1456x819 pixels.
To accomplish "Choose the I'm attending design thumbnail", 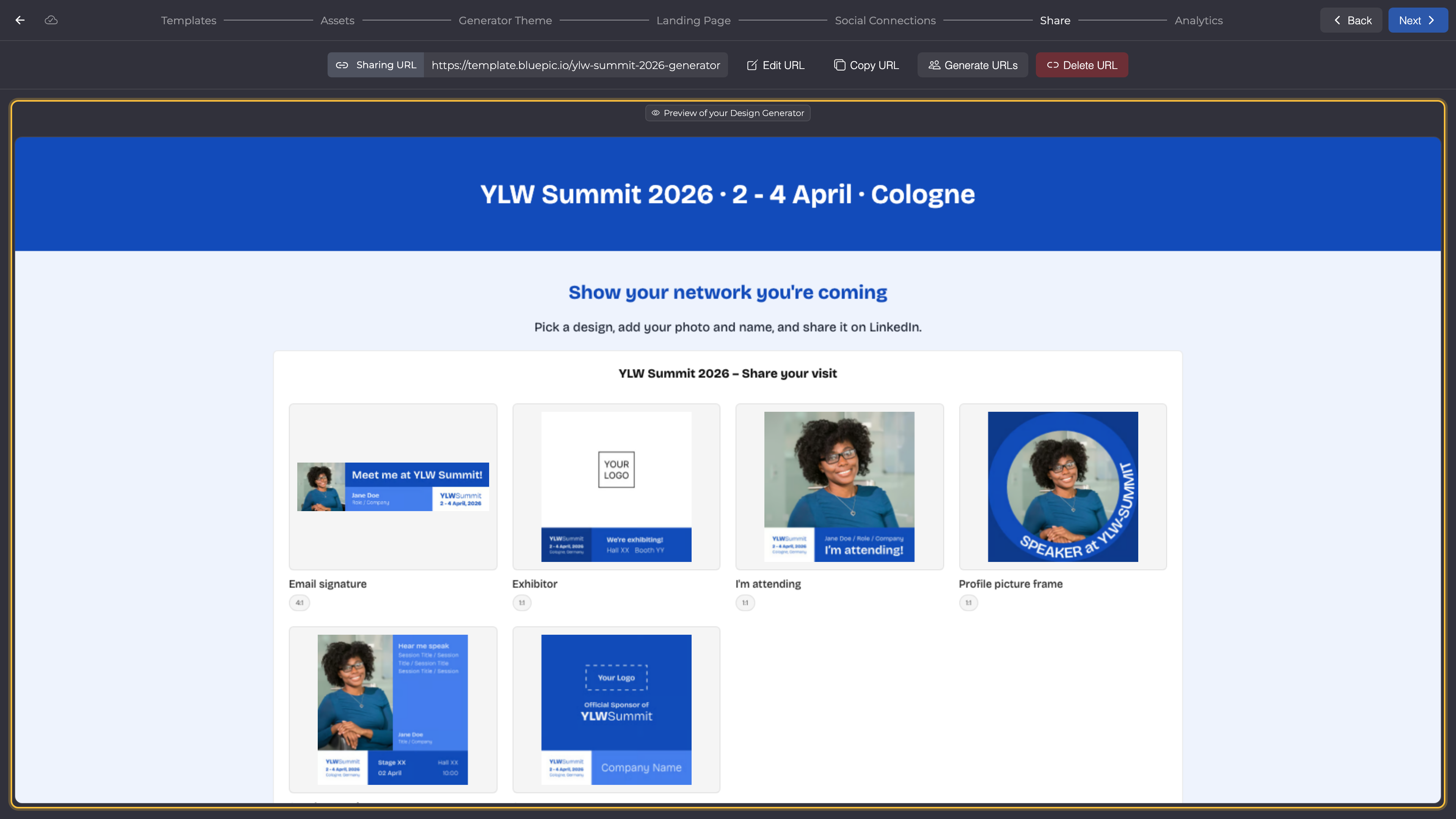I will [x=839, y=486].
